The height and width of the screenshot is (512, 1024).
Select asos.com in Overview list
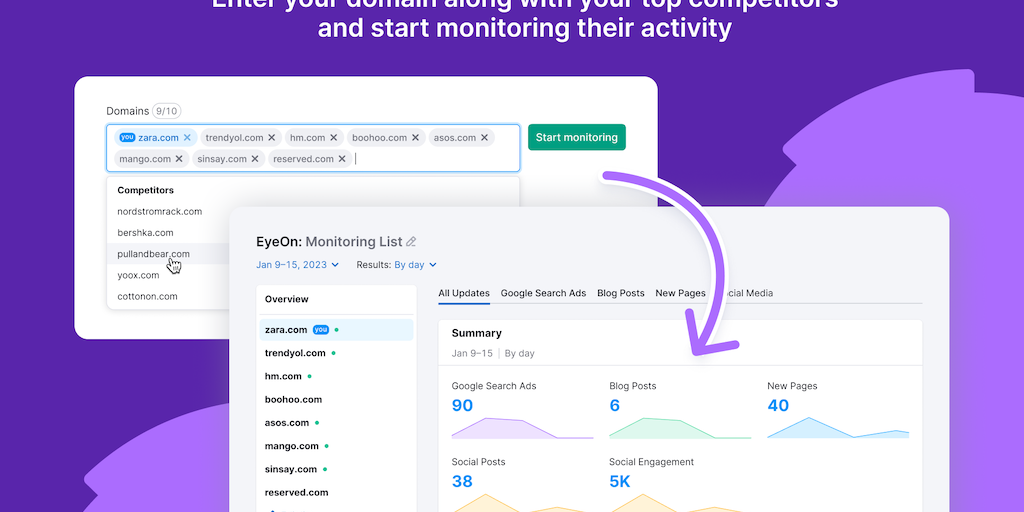[287, 423]
